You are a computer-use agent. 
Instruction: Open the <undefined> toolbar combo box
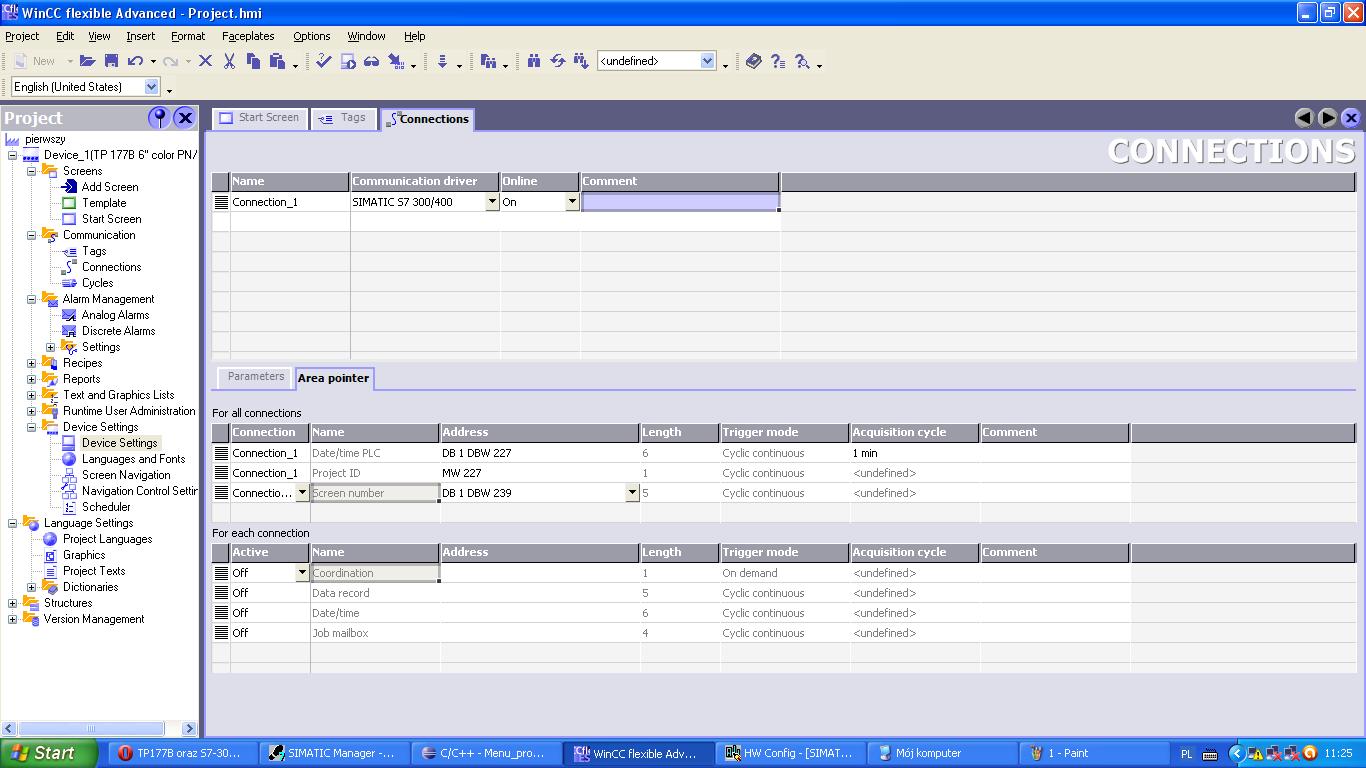coord(708,61)
